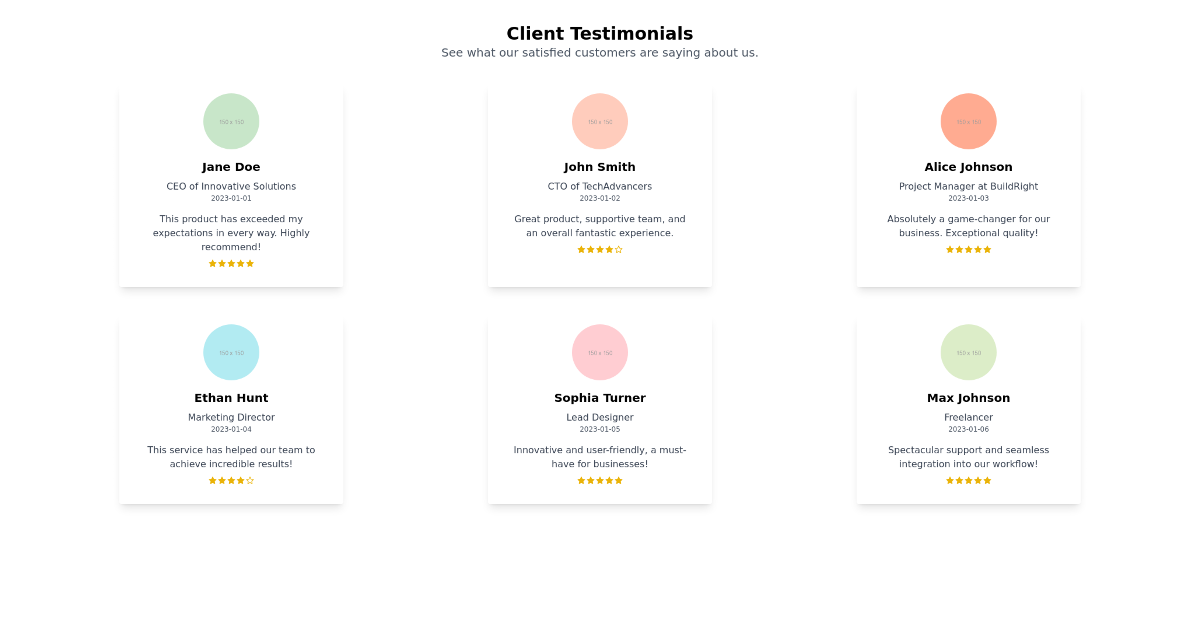Click Ethan Hunt's light blue avatar
The width and height of the screenshot is (1200, 630).
pos(231,352)
